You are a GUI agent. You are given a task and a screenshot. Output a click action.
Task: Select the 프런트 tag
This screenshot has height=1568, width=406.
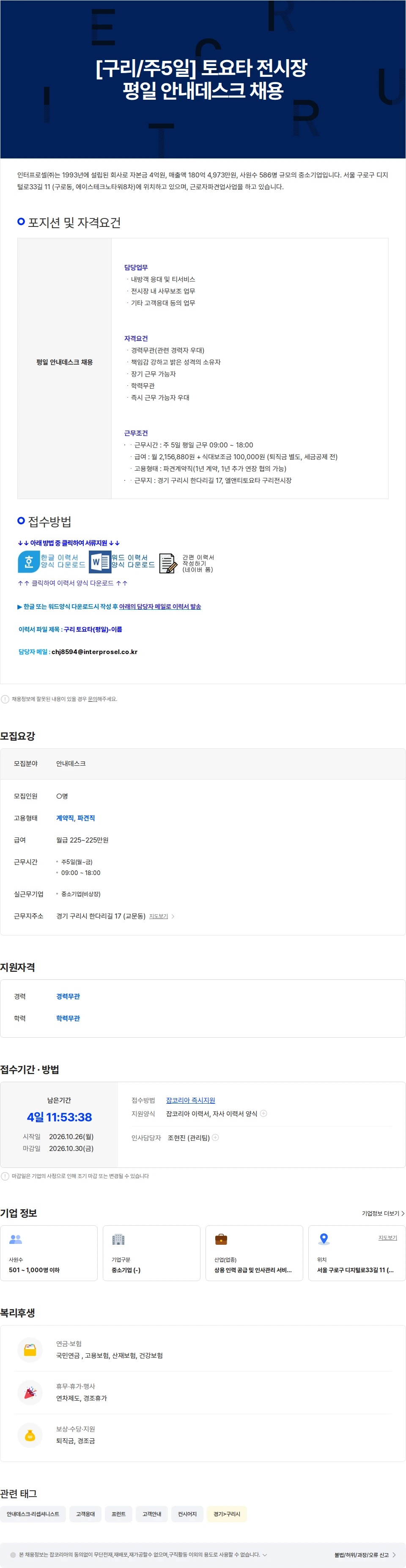click(118, 1514)
